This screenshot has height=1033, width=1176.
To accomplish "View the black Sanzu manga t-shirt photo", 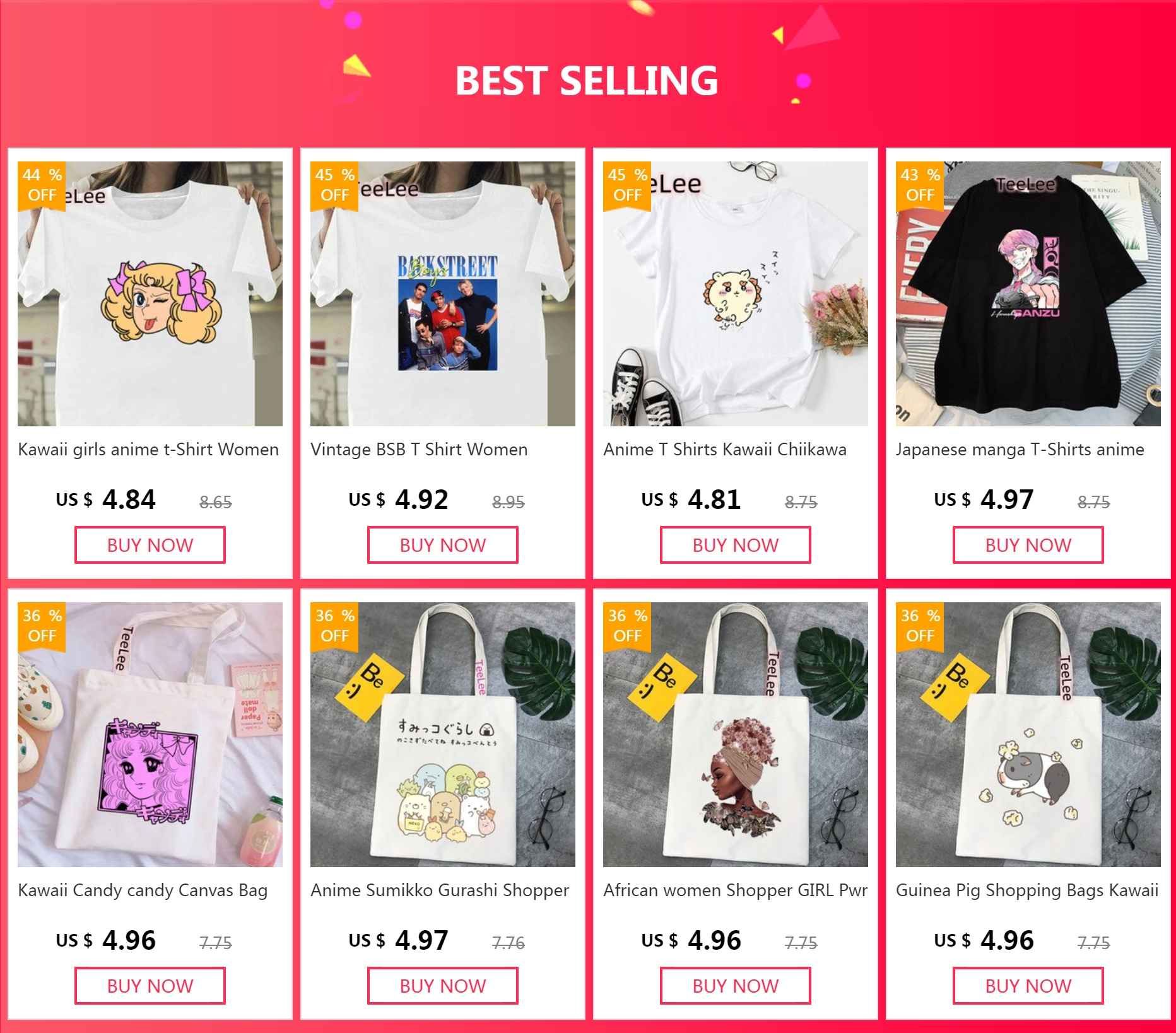I will [x=1028, y=294].
